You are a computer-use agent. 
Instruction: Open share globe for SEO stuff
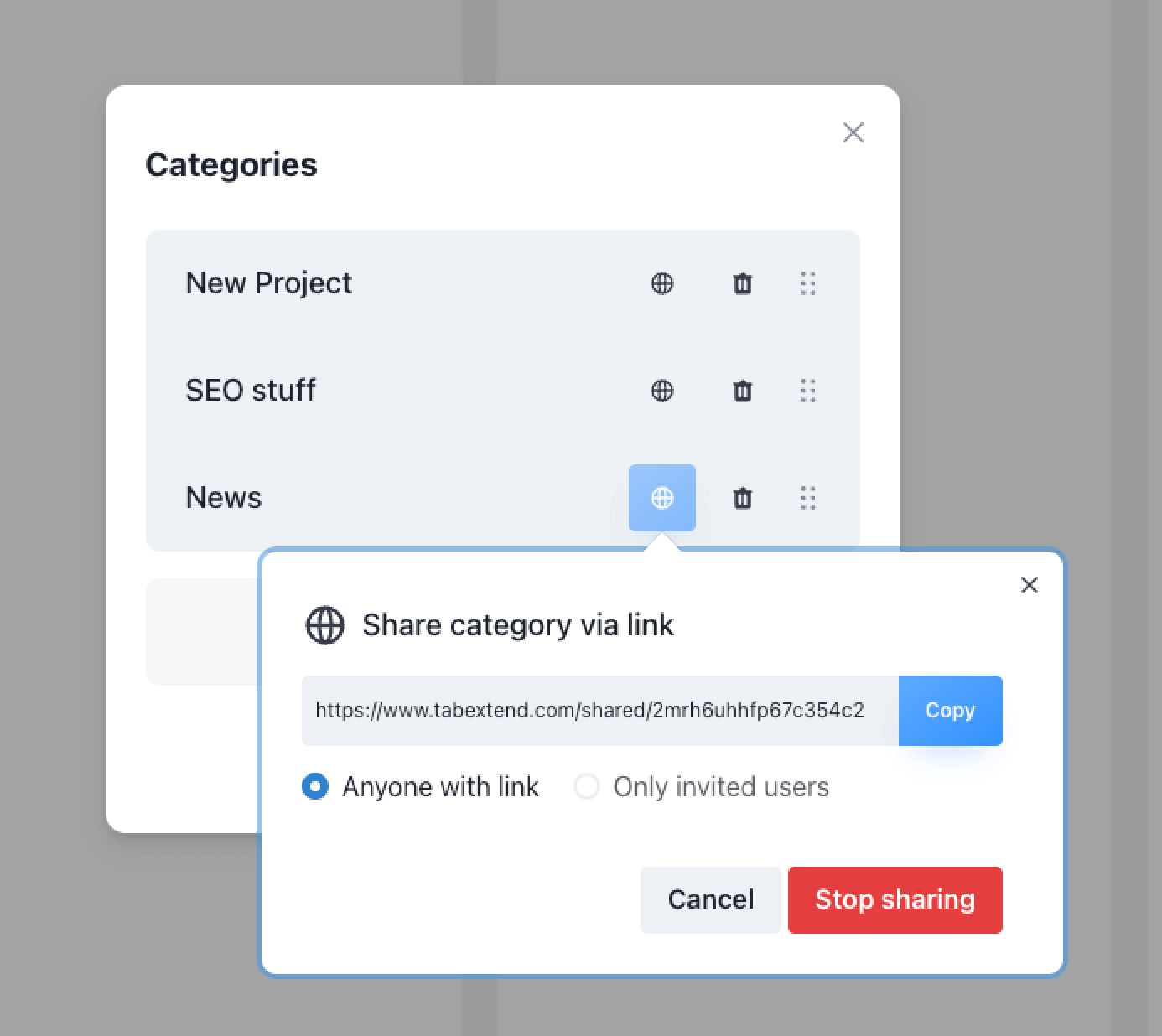click(662, 391)
